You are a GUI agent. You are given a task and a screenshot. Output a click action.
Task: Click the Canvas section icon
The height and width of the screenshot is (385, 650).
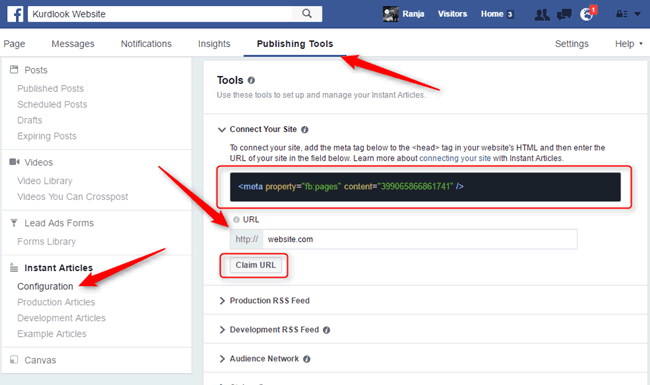14,360
